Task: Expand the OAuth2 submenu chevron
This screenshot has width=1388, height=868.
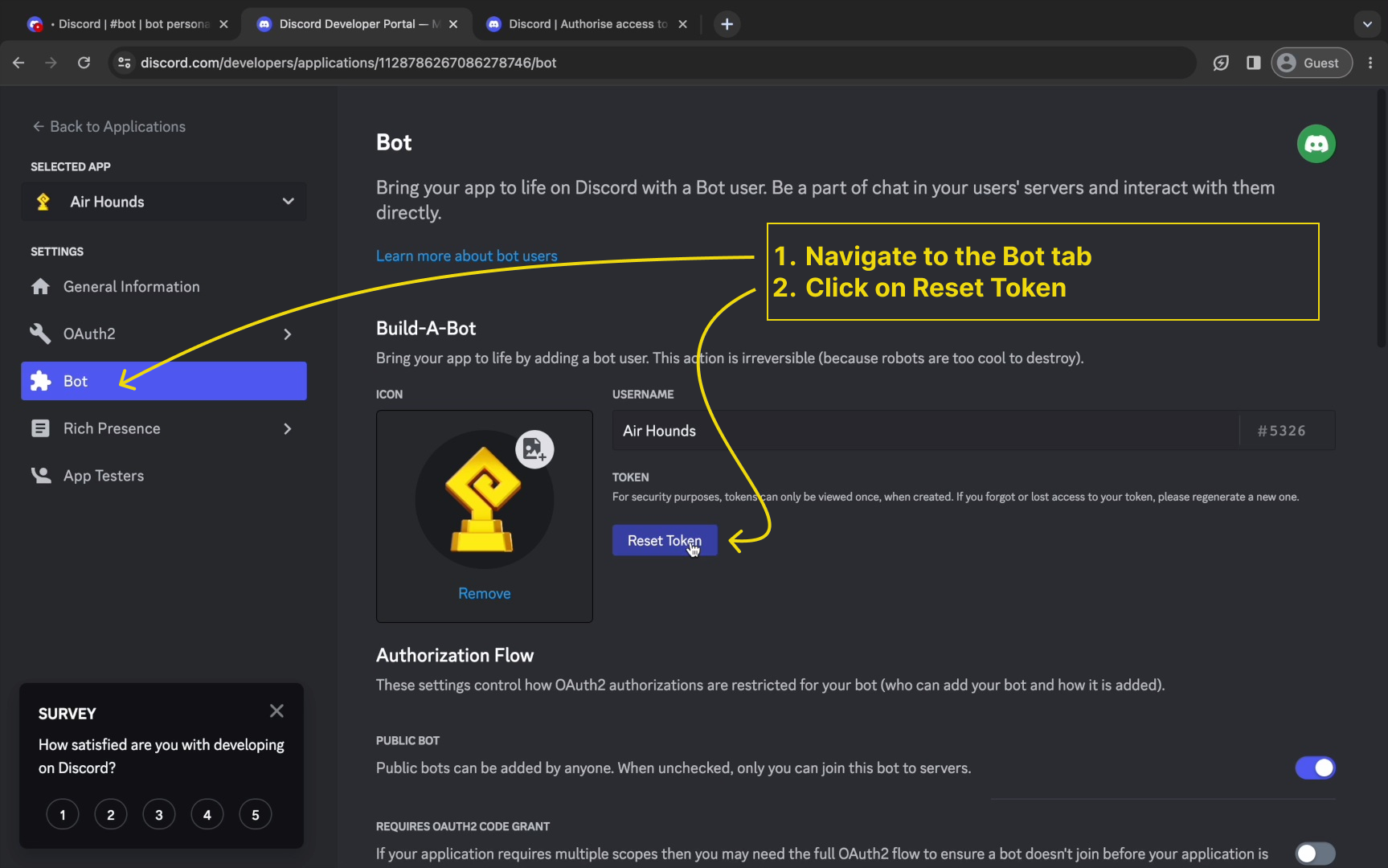Action: coord(288,334)
